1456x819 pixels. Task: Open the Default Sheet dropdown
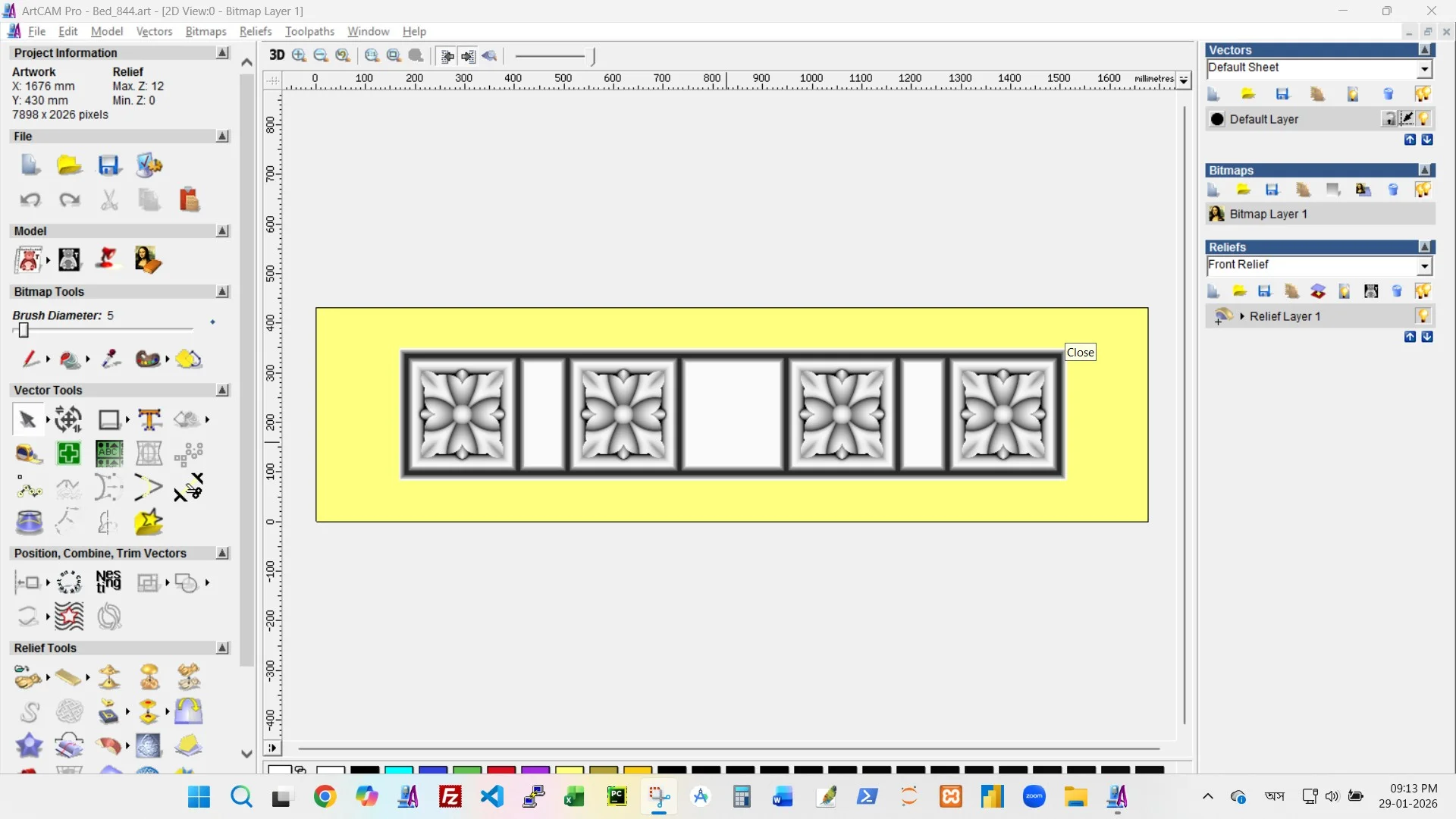(x=1424, y=69)
